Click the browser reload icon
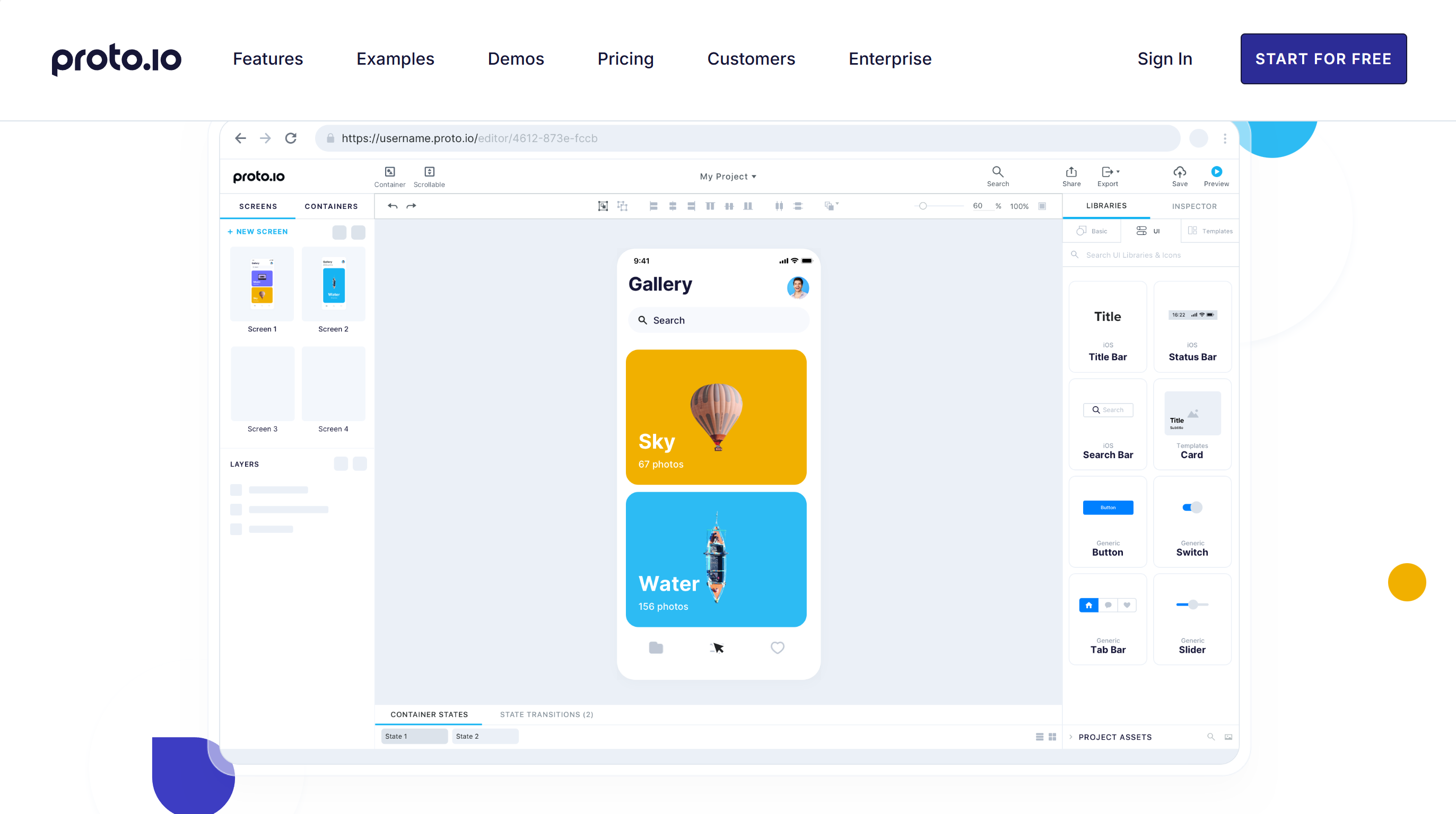Screen dimensions: 1456x814 (291, 138)
